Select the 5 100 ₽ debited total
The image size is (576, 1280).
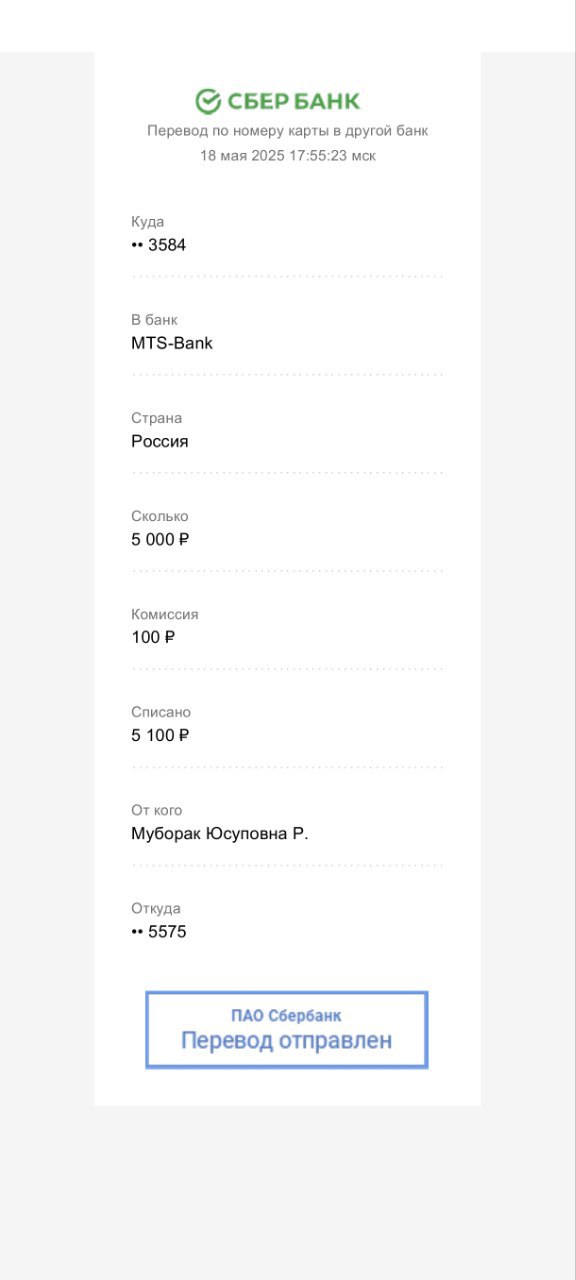160,735
